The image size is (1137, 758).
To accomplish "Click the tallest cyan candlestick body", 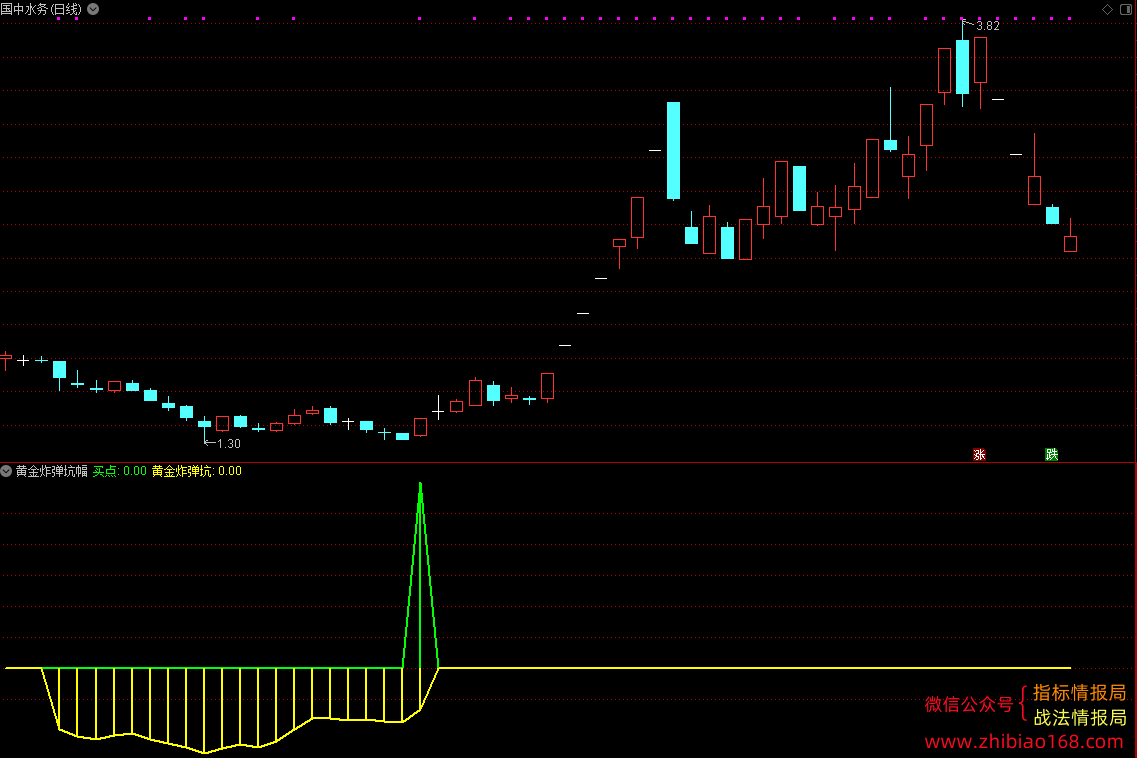I will tap(674, 150).
